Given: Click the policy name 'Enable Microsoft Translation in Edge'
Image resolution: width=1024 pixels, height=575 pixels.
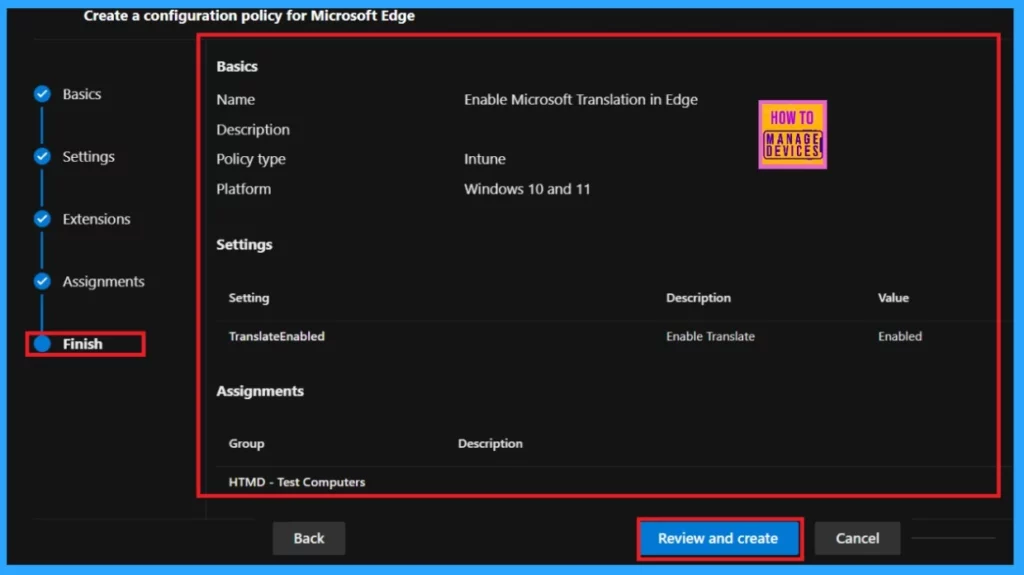Looking at the screenshot, I should (581, 100).
